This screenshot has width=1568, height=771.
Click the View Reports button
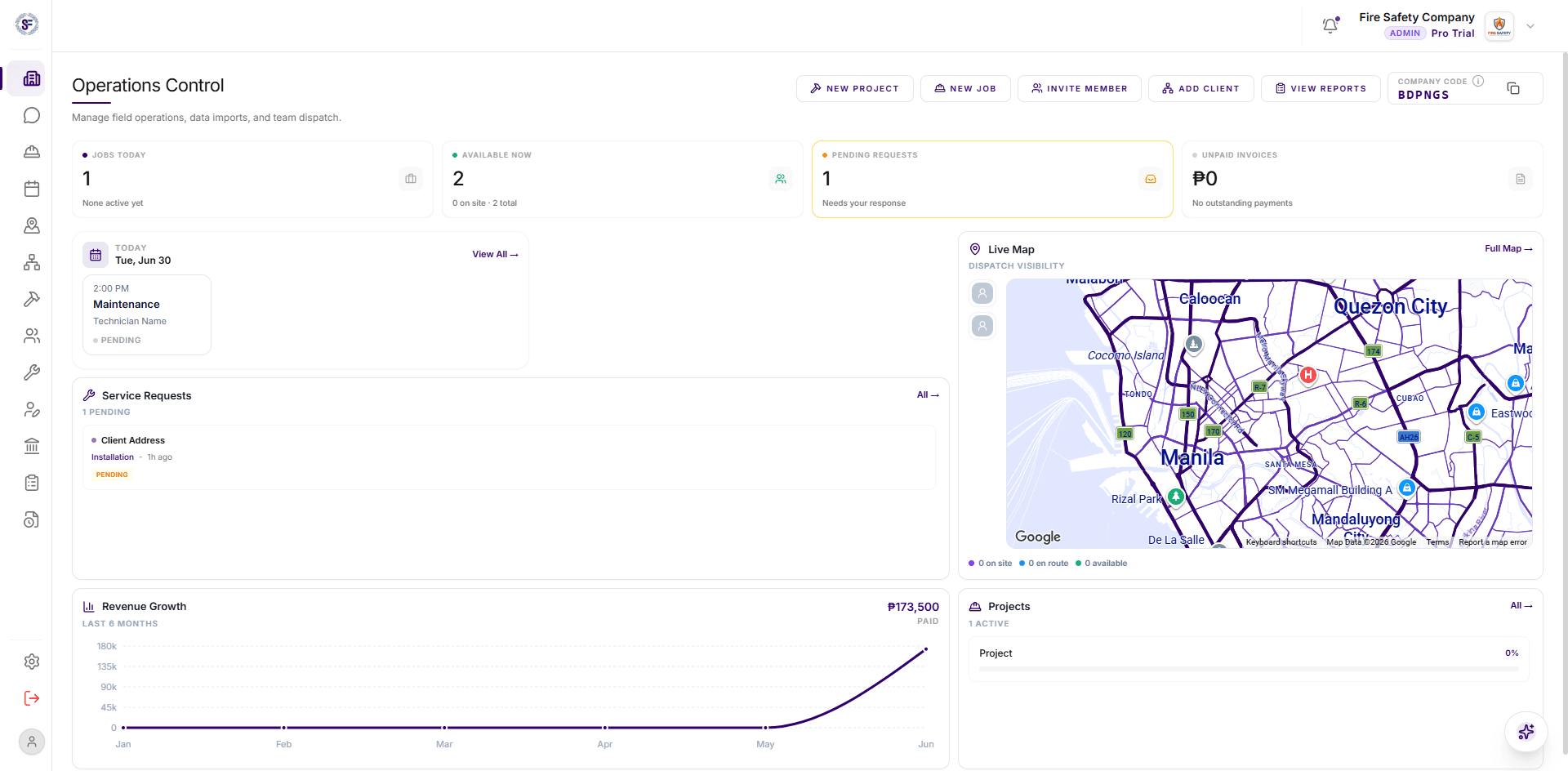click(x=1321, y=88)
